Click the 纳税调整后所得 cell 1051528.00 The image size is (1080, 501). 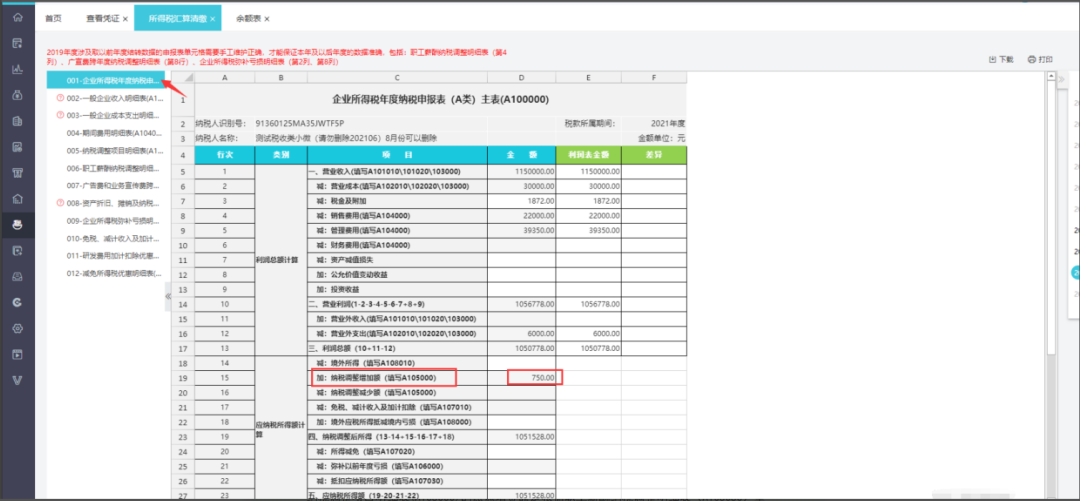coord(521,437)
